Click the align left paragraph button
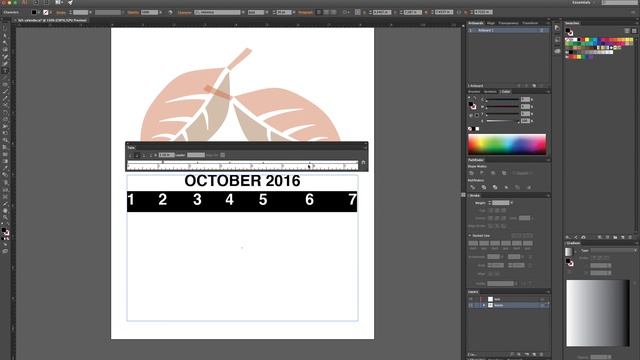Screen dimensions: 640x360 tap(319, 12)
